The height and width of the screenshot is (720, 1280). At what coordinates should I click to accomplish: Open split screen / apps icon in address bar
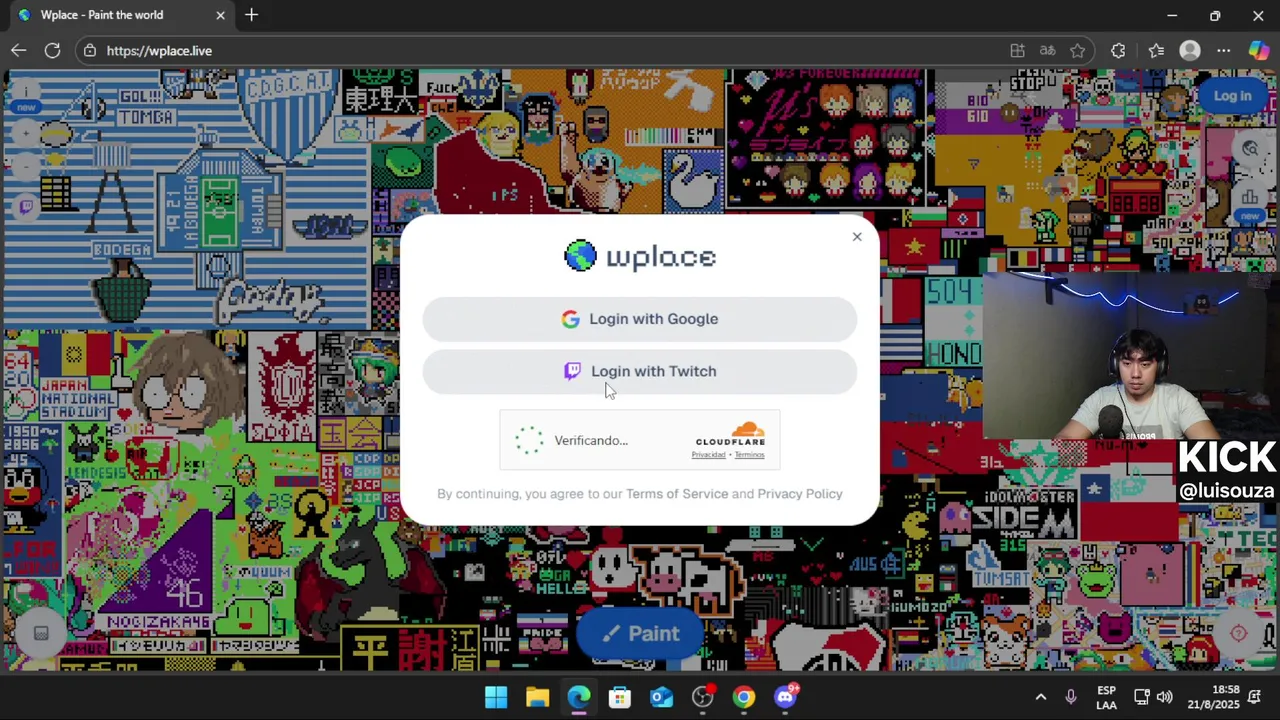[1017, 50]
